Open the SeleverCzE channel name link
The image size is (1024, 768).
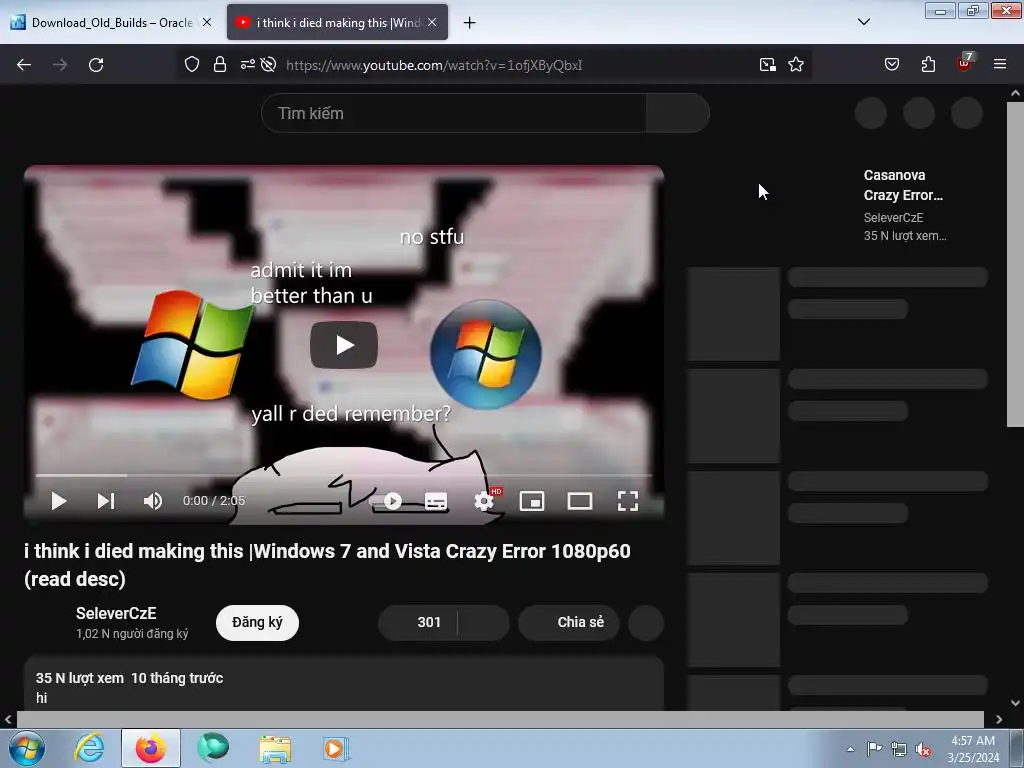point(116,613)
